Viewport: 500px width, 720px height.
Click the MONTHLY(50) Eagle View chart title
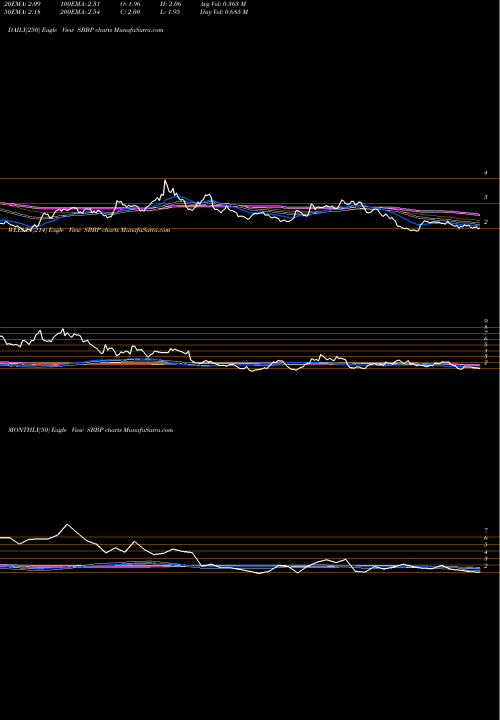pyautogui.click(x=90, y=430)
